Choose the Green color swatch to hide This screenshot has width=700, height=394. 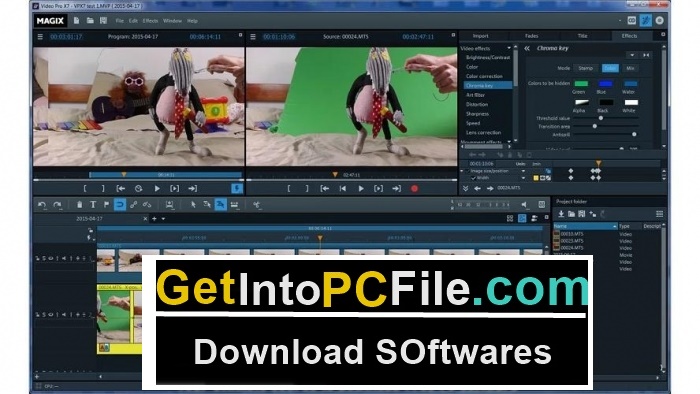click(581, 83)
